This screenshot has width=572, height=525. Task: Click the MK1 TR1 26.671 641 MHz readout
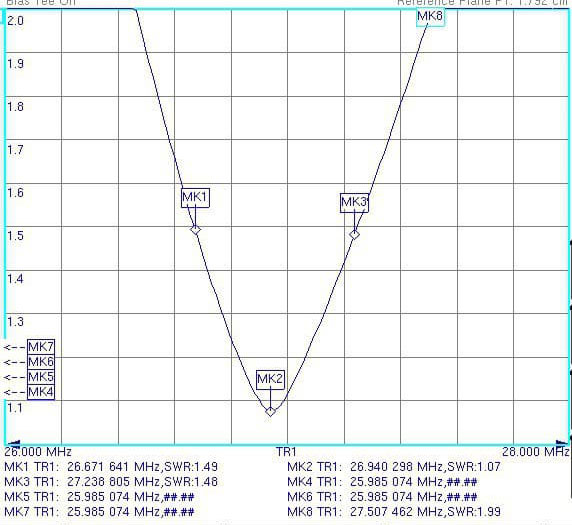pyautogui.click(x=111, y=467)
